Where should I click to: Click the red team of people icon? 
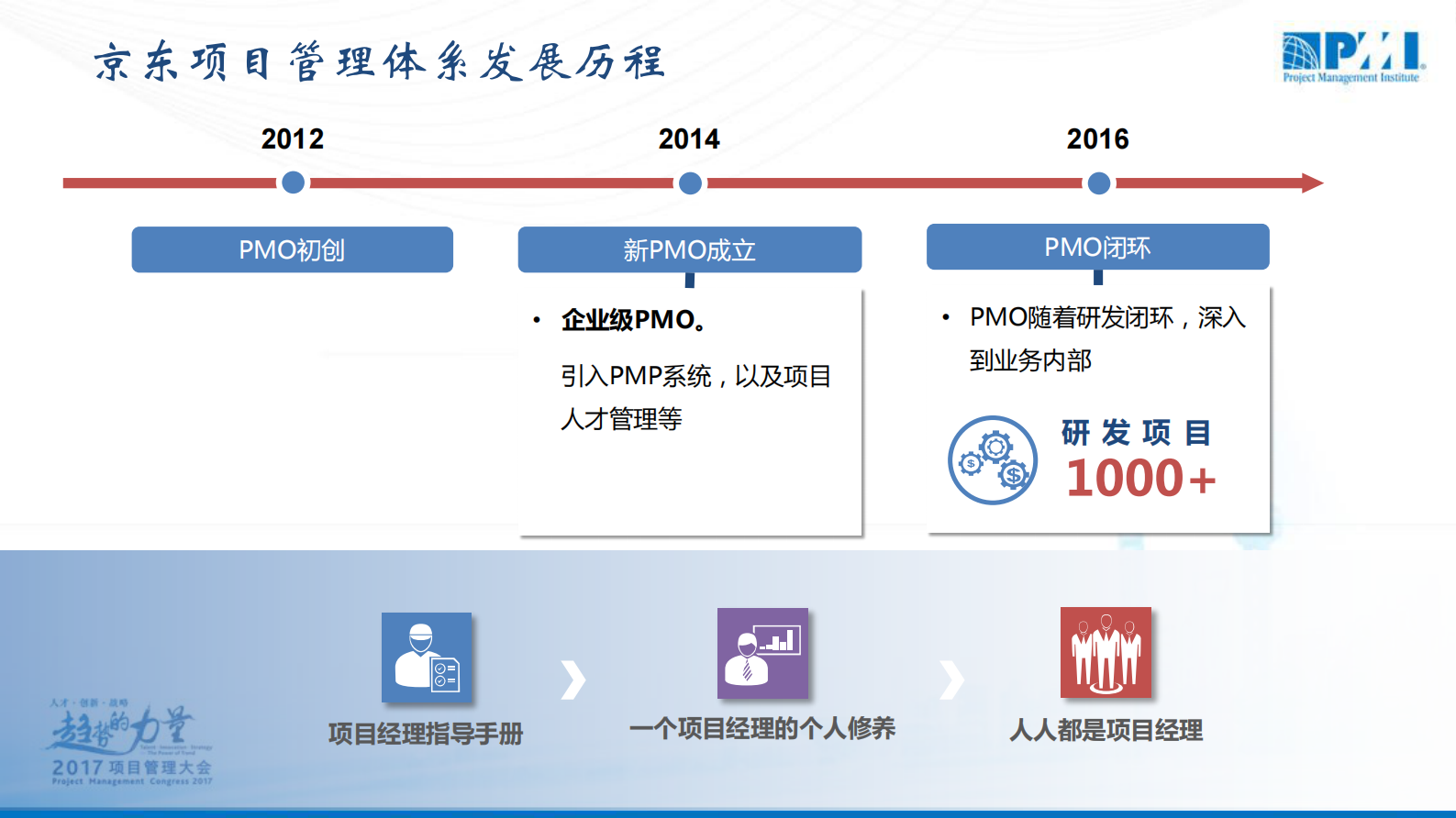pos(1106,652)
